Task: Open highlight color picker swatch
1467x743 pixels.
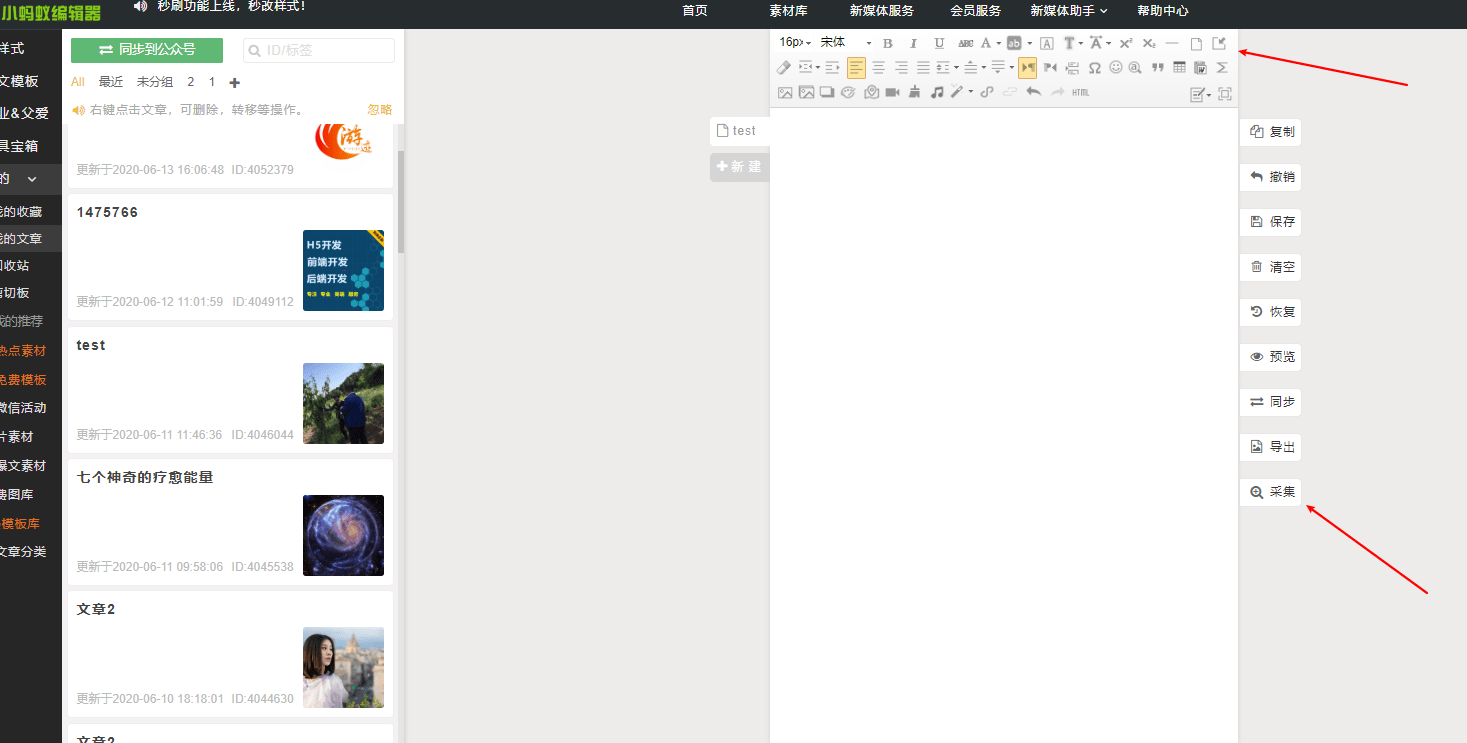Action: tap(1014, 43)
